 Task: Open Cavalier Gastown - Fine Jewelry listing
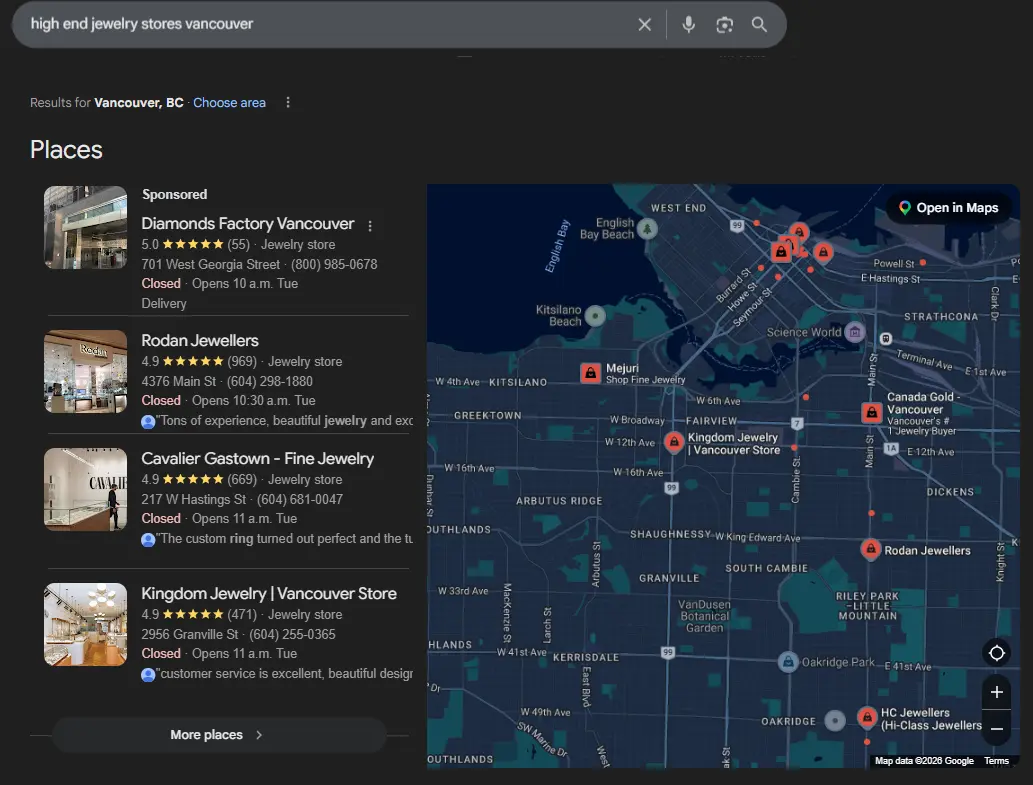[257, 459]
